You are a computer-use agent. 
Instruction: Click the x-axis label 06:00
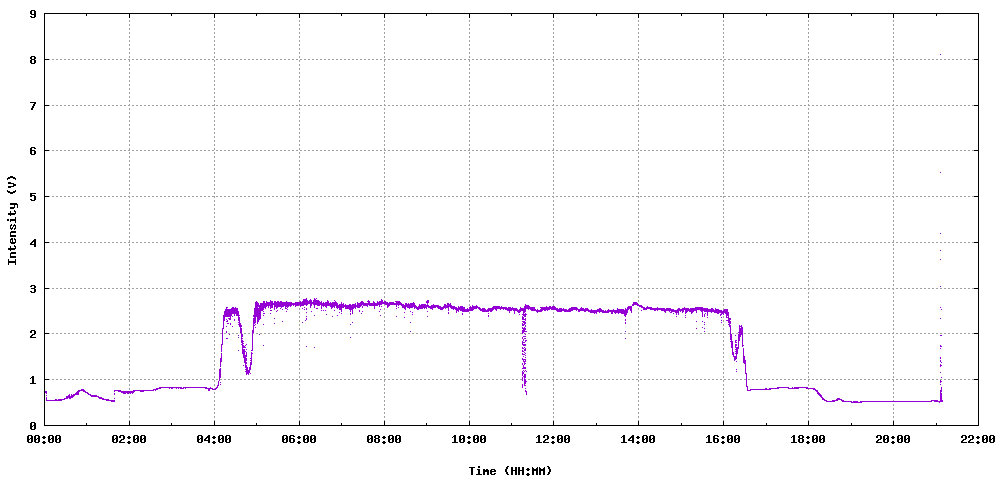pos(300,440)
